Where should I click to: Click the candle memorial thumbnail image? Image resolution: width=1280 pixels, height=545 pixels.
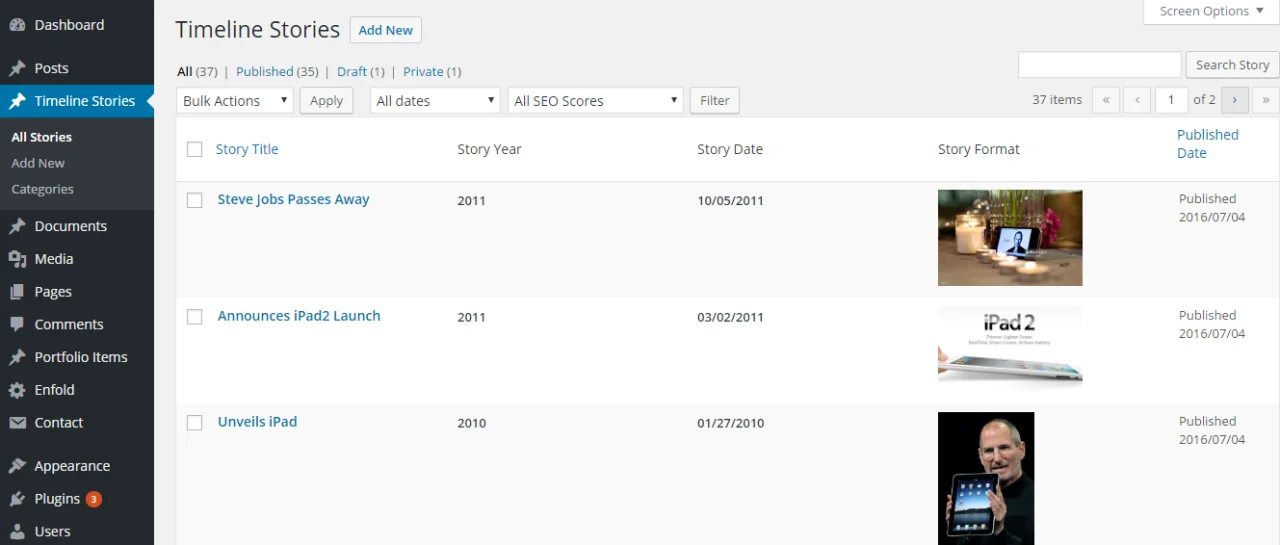(1010, 238)
